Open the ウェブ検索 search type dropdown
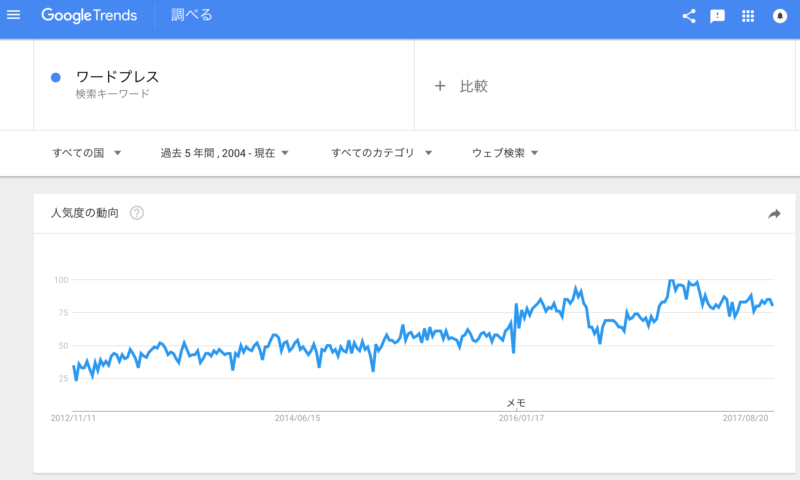Screen dimensions: 800x480 click(505, 153)
